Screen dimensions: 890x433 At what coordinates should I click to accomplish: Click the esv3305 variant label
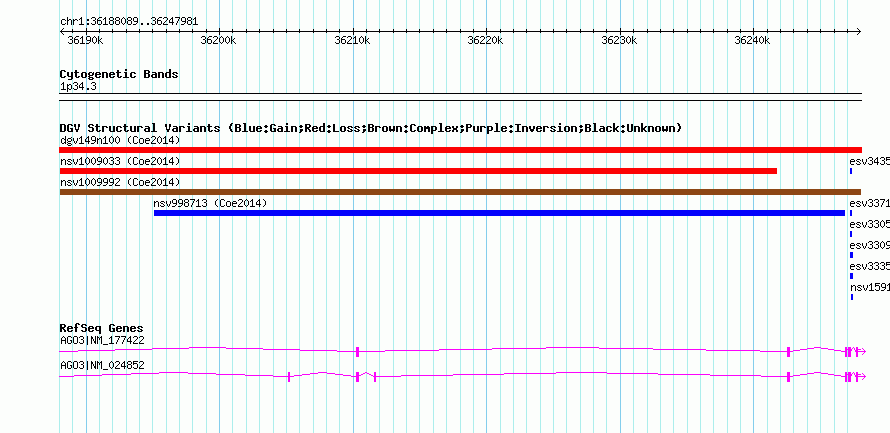pyautogui.click(x=869, y=225)
